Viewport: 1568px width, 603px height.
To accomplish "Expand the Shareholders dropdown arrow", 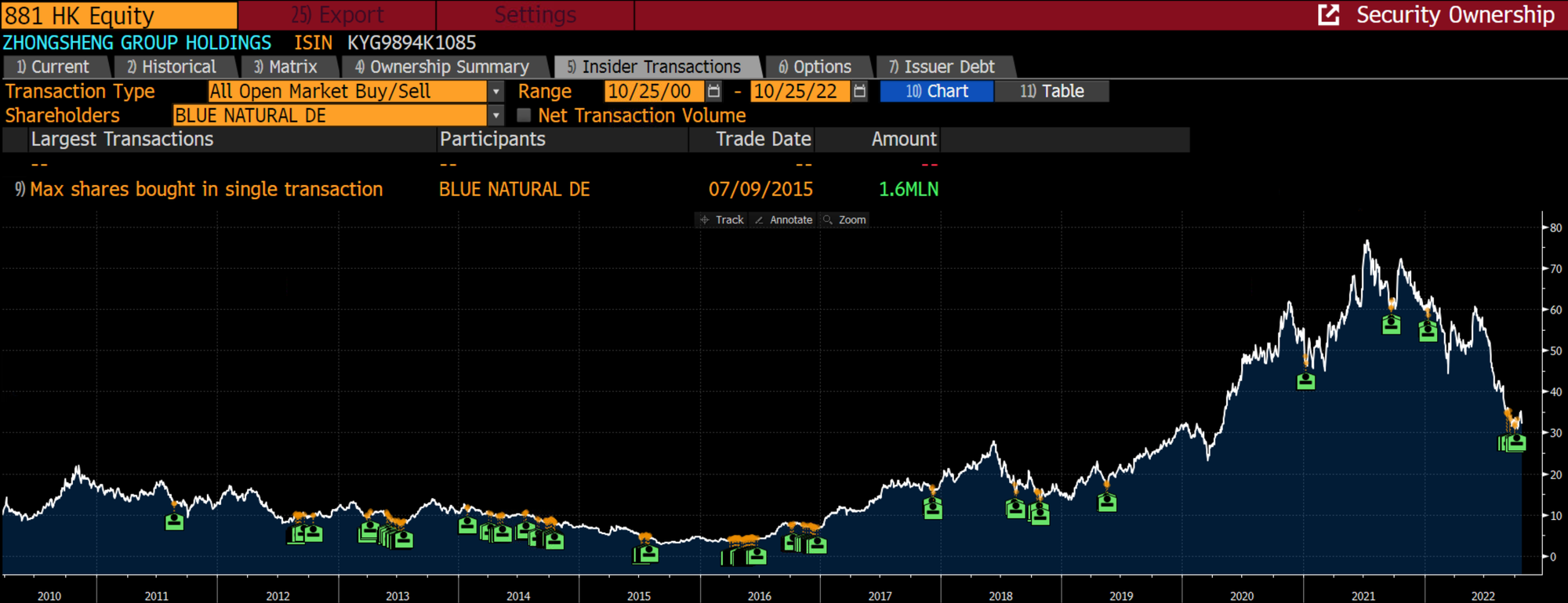I will (x=495, y=116).
